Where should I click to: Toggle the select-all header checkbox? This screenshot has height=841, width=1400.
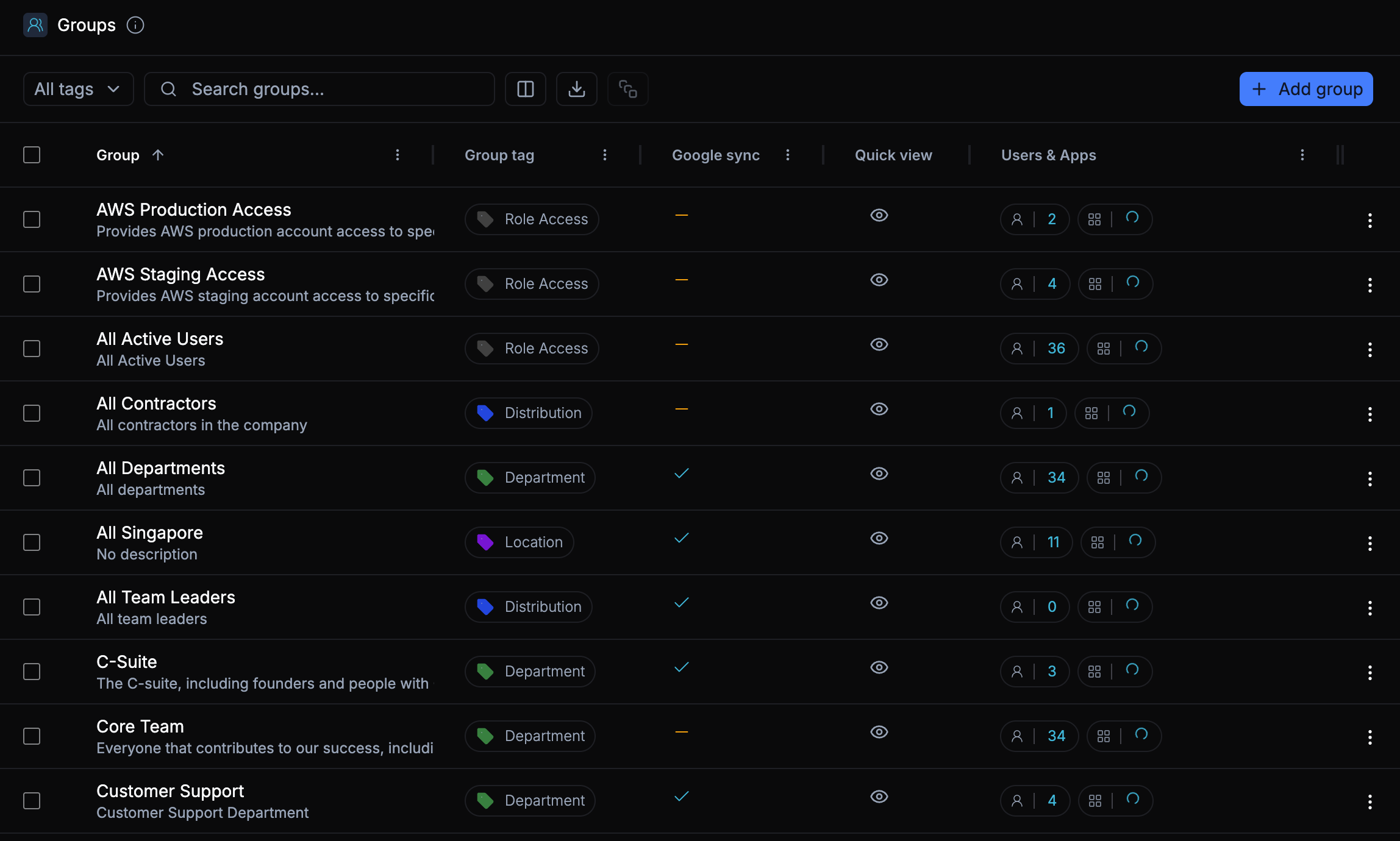32,155
